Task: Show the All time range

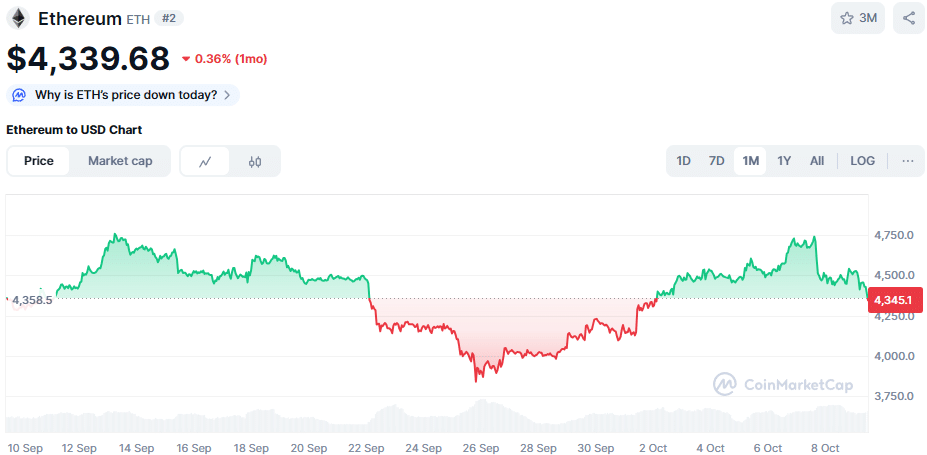Action: click(x=817, y=161)
